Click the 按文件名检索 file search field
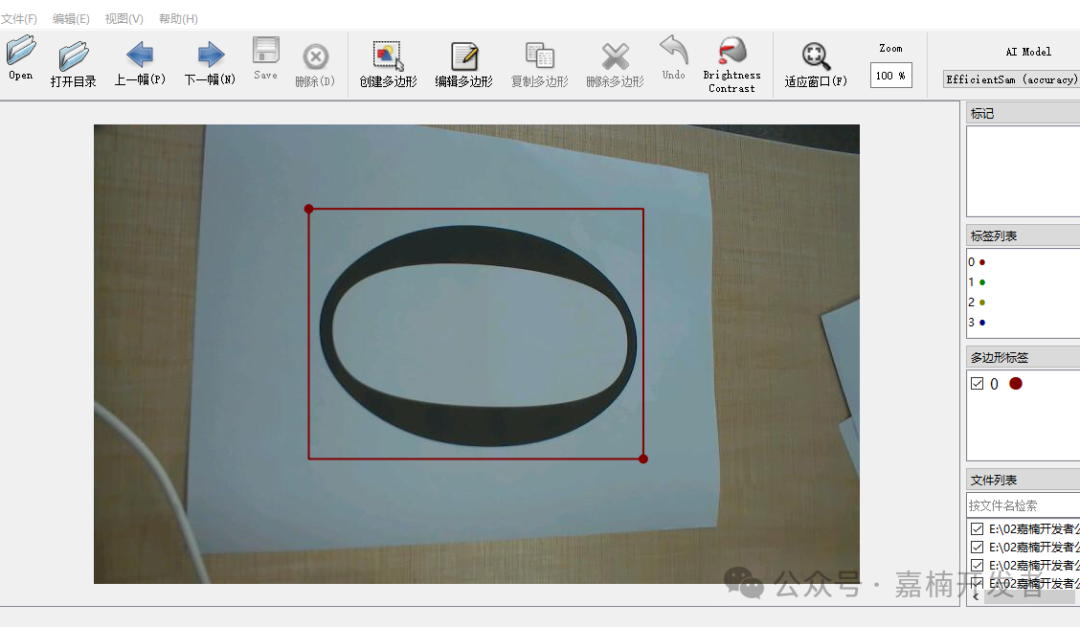The height and width of the screenshot is (627, 1080). click(x=1022, y=505)
